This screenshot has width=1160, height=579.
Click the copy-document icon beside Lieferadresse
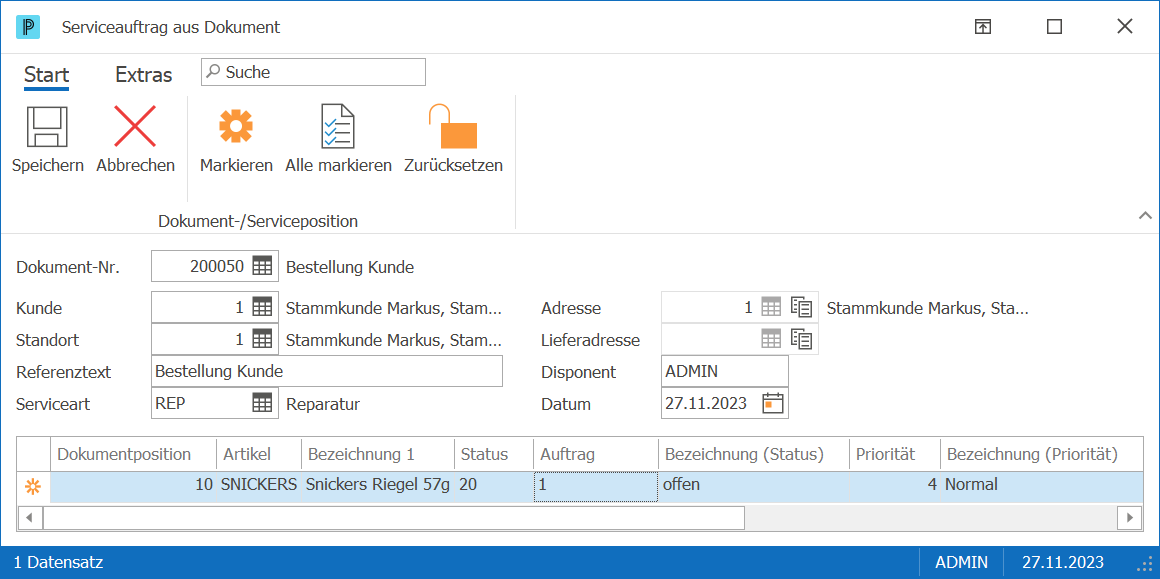point(802,339)
